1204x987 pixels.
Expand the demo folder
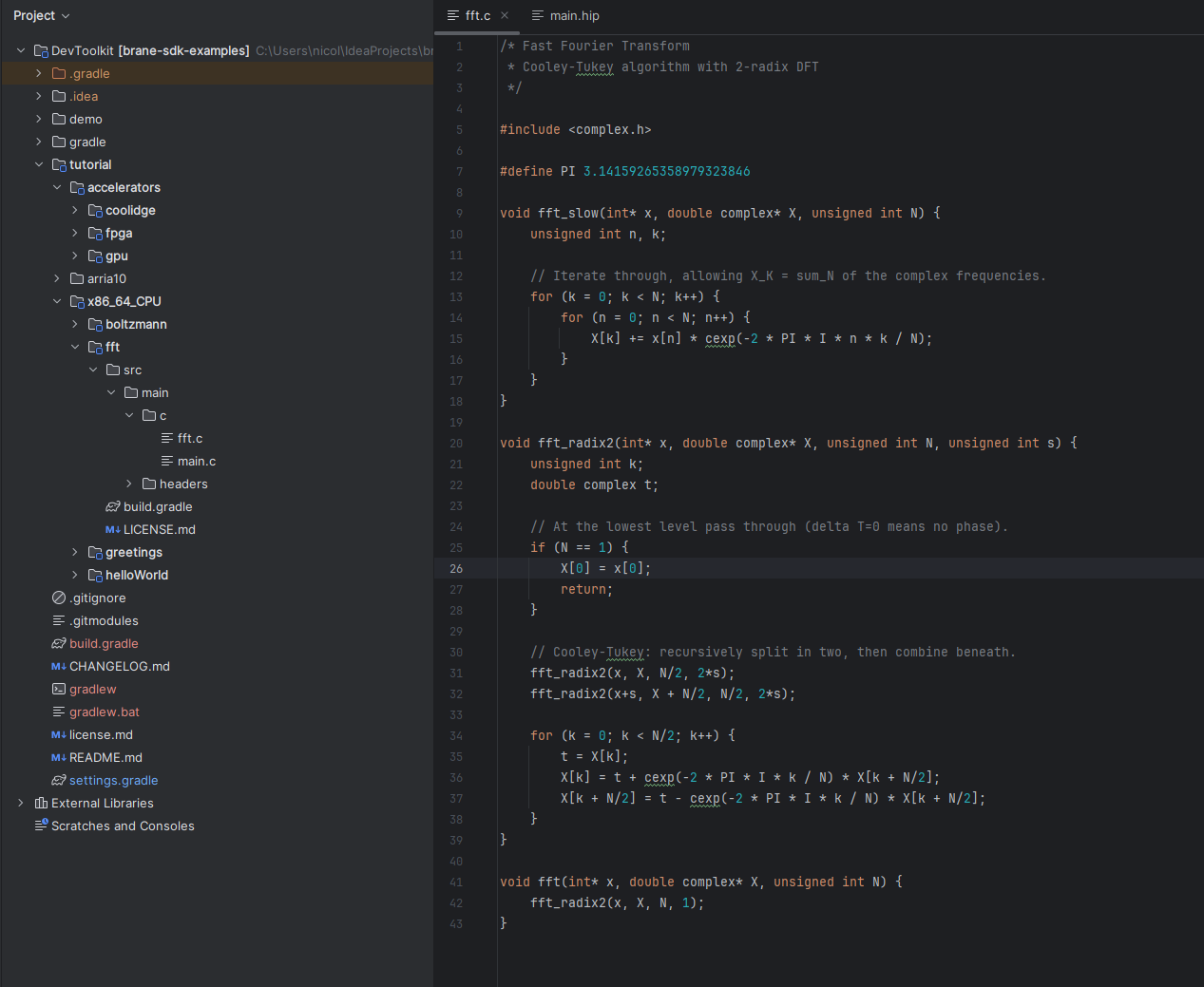pos(39,119)
